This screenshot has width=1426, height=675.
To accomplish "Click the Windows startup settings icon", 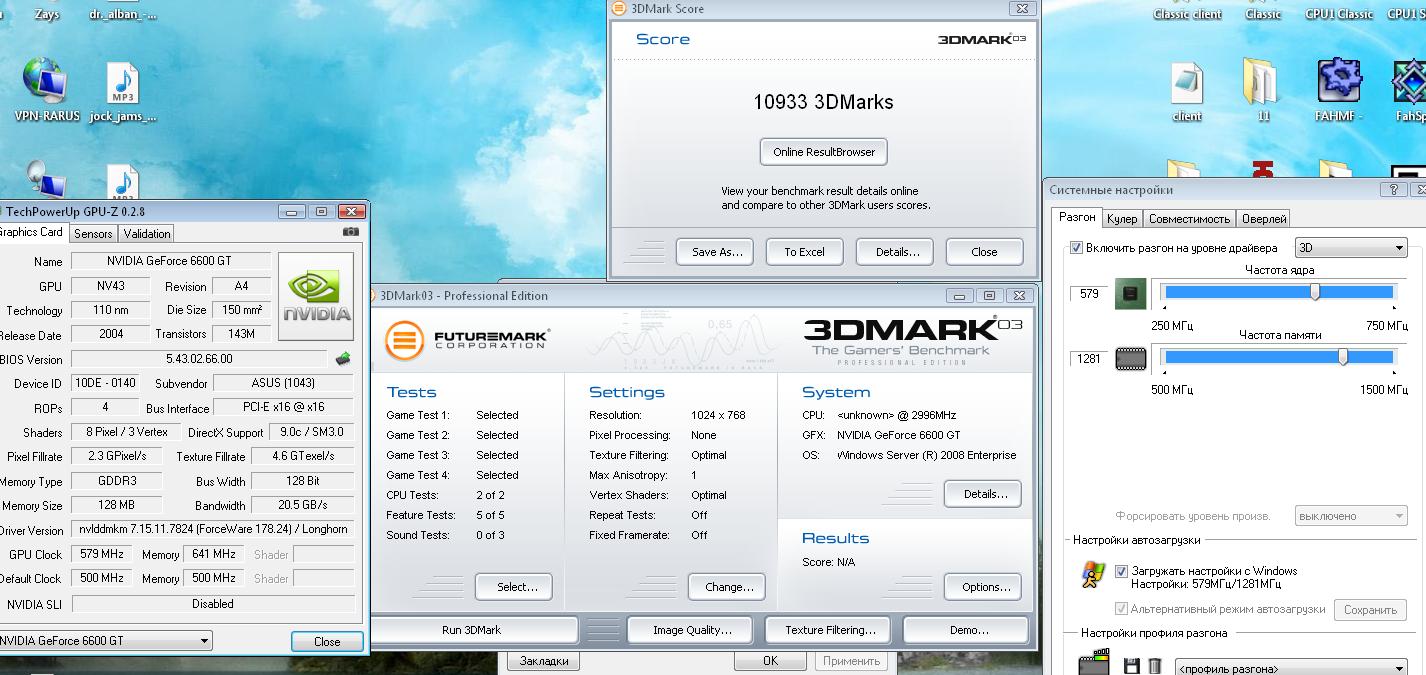I will tap(1092, 575).
